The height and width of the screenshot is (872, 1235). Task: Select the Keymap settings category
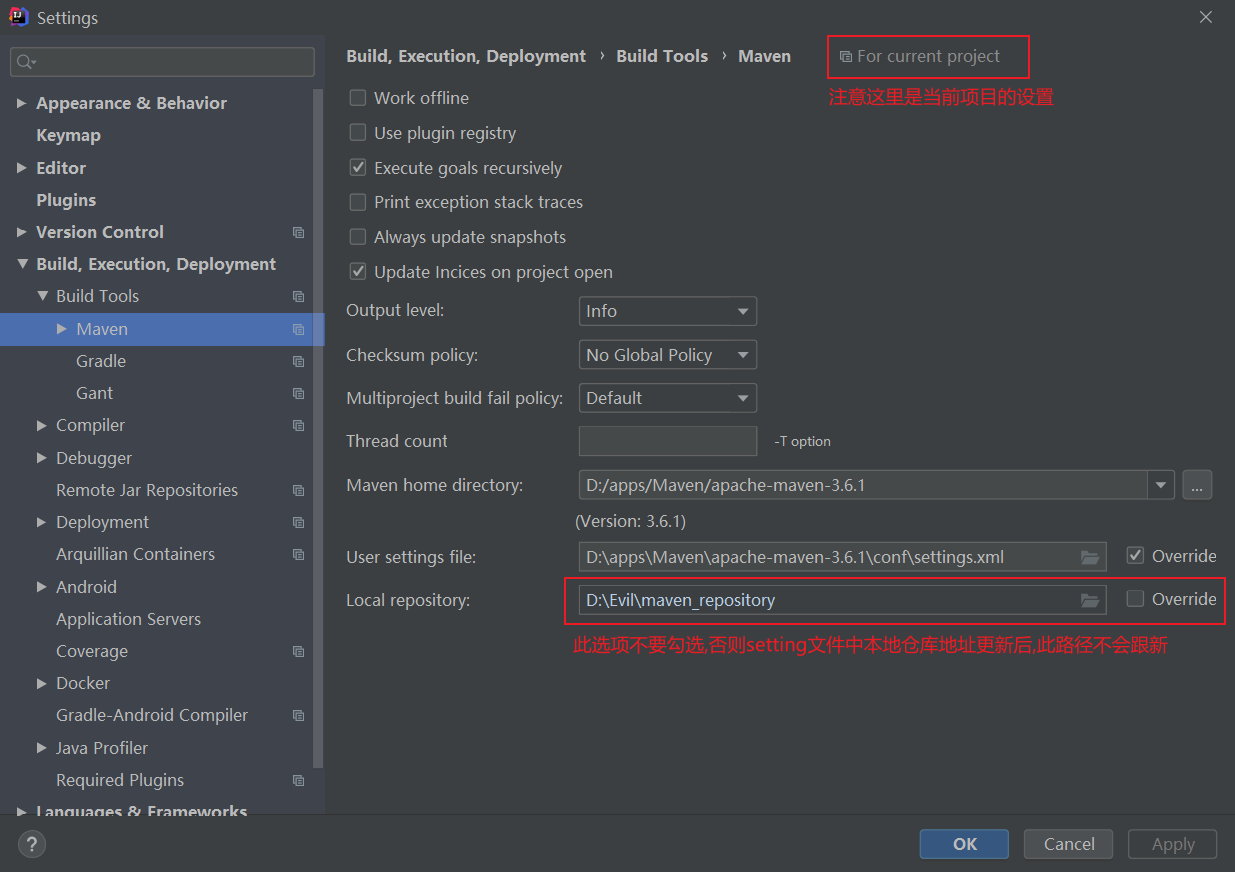coord(68,135)
